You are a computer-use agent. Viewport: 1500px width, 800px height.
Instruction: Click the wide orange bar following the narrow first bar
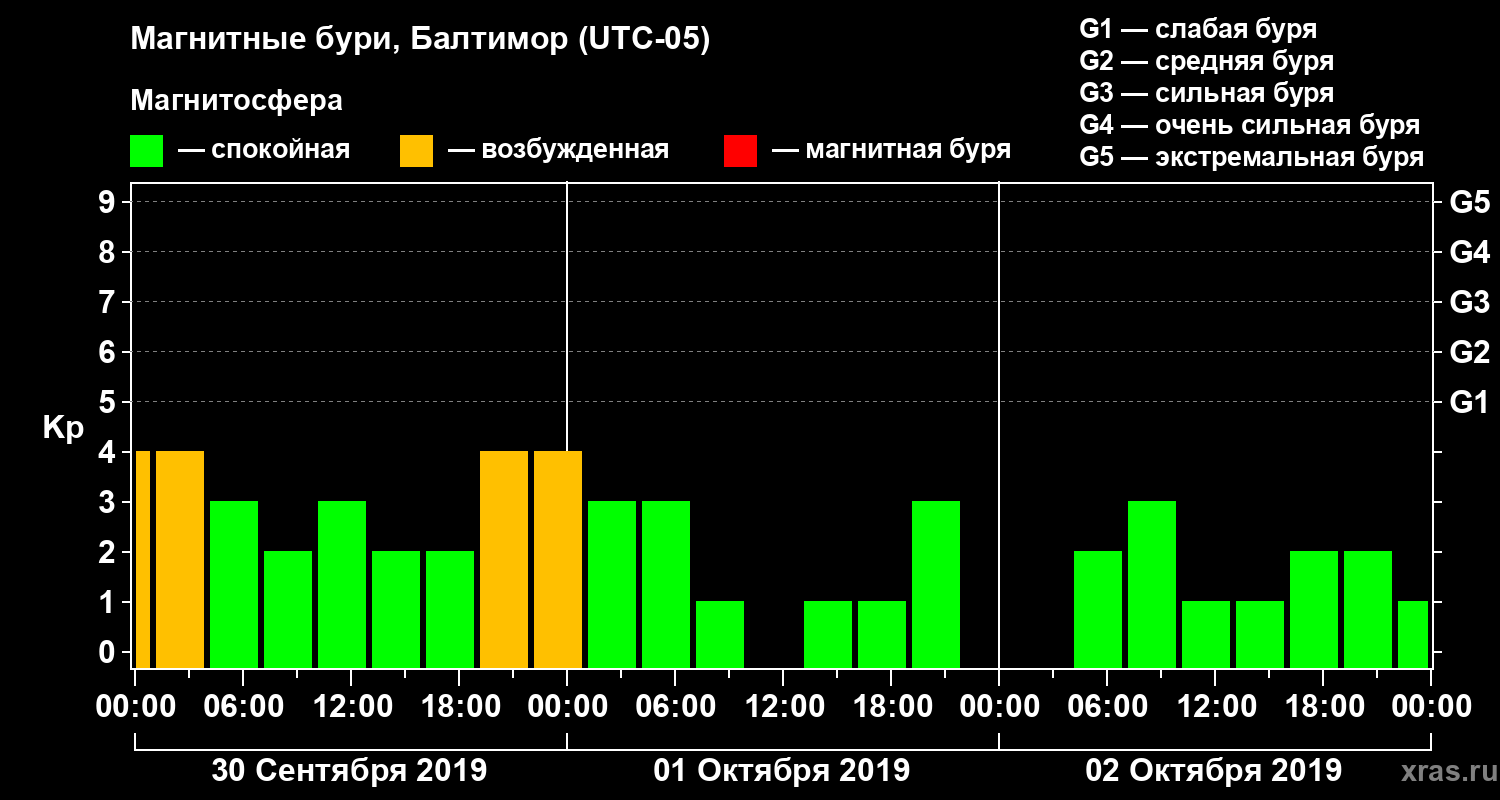[x=180, y=559]
